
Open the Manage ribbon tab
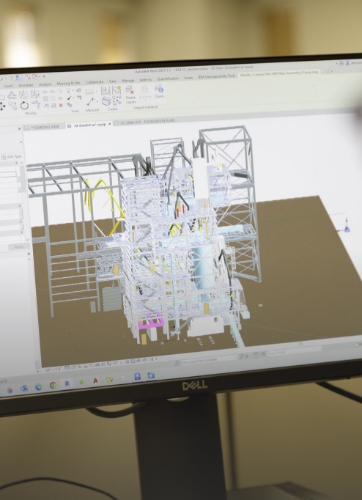tap(128, 80)
